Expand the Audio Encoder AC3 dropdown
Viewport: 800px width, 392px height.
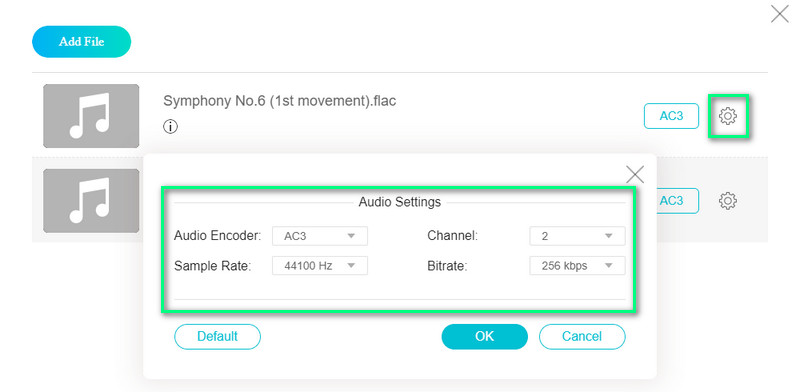[319, 236]
